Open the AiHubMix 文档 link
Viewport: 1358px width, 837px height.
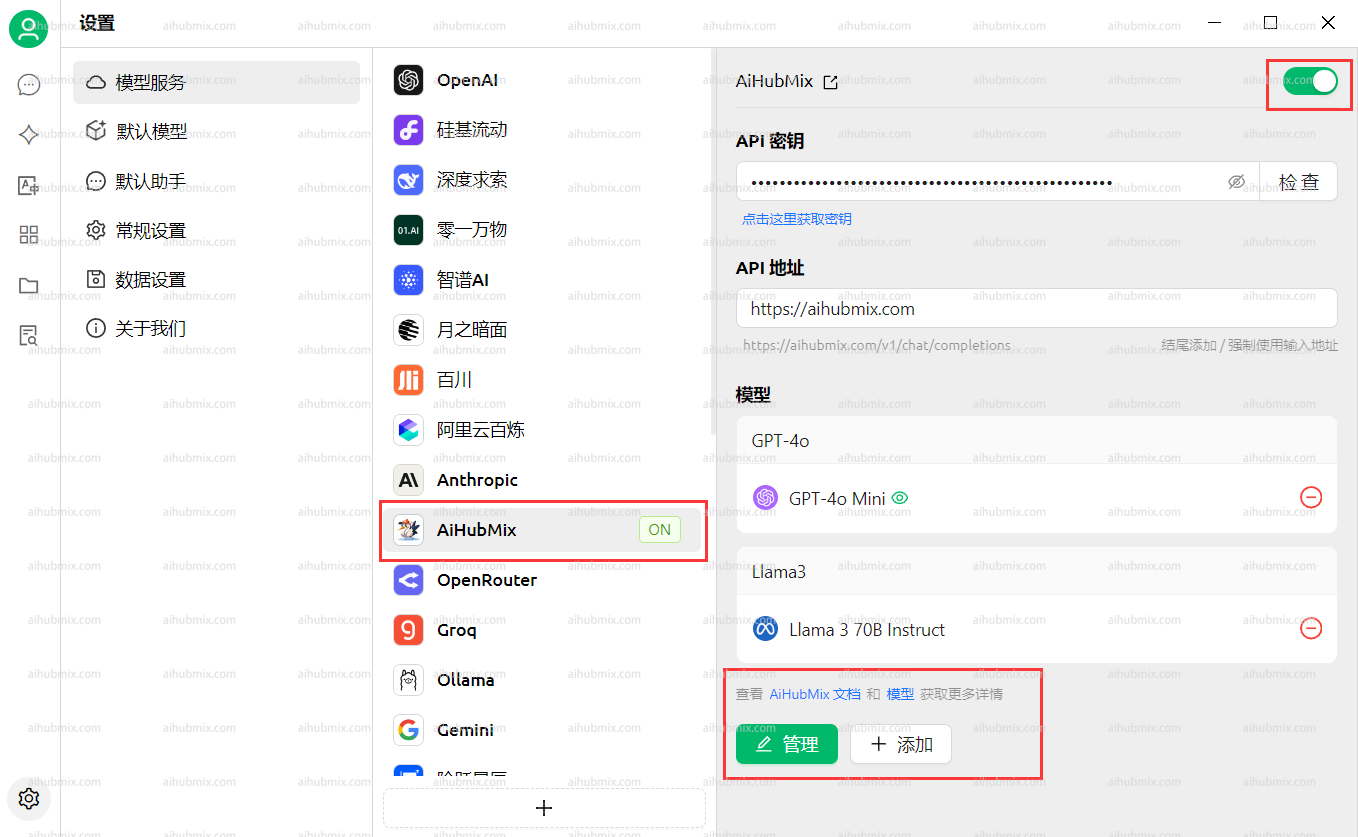coord(814,693)
